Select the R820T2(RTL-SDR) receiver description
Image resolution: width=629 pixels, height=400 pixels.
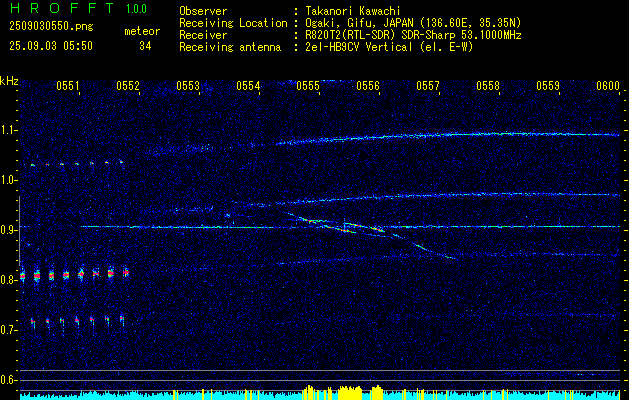(413, 35)
